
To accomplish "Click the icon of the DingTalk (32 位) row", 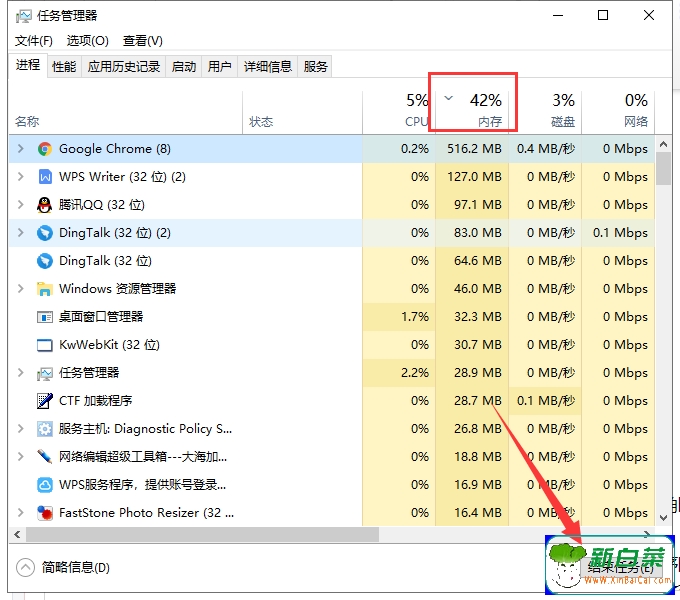I will [45, 261].
